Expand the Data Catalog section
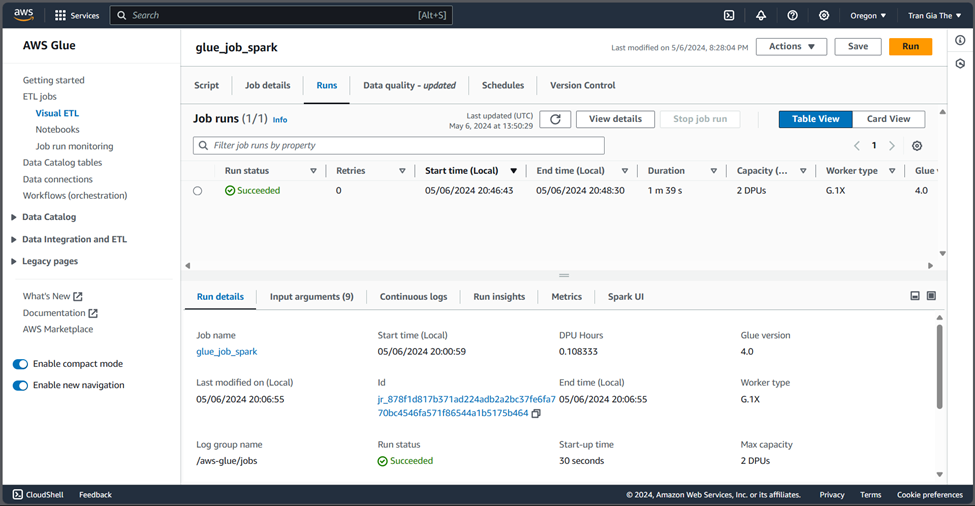 click(14, 217)
